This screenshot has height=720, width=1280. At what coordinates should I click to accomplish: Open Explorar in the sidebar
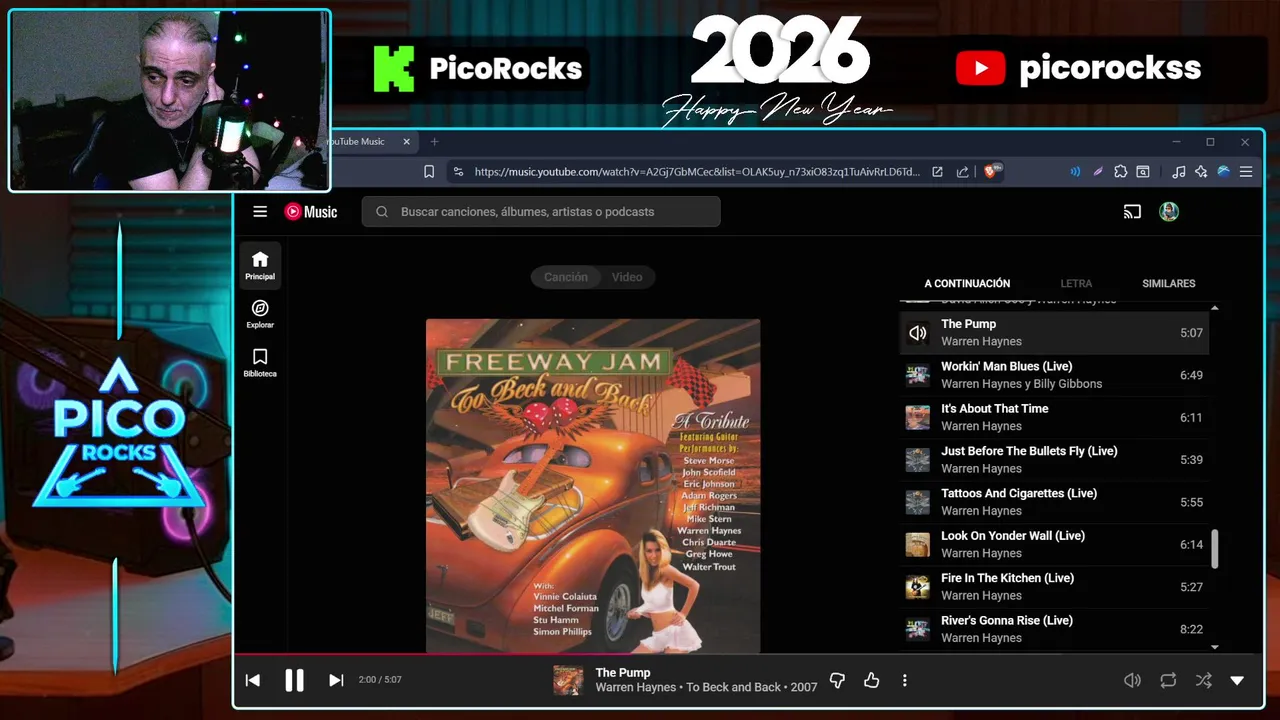(x=260, y=314)
